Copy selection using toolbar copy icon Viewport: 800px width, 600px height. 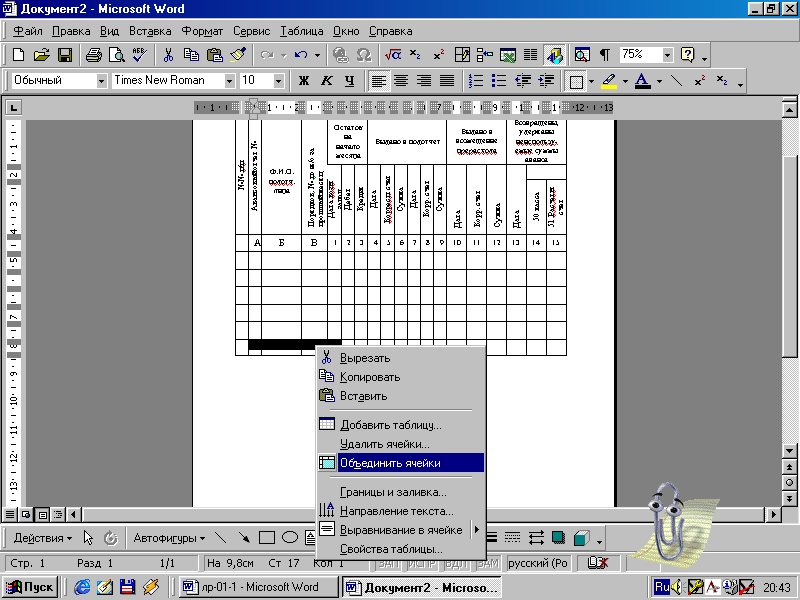[x=191, y=55]
